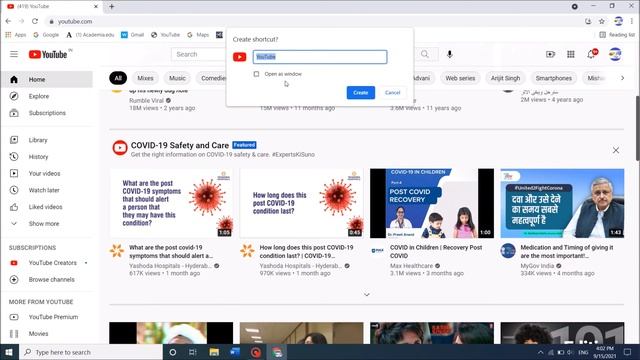
Task: Open the Windows notification center icon
Action: coord(627,352)
